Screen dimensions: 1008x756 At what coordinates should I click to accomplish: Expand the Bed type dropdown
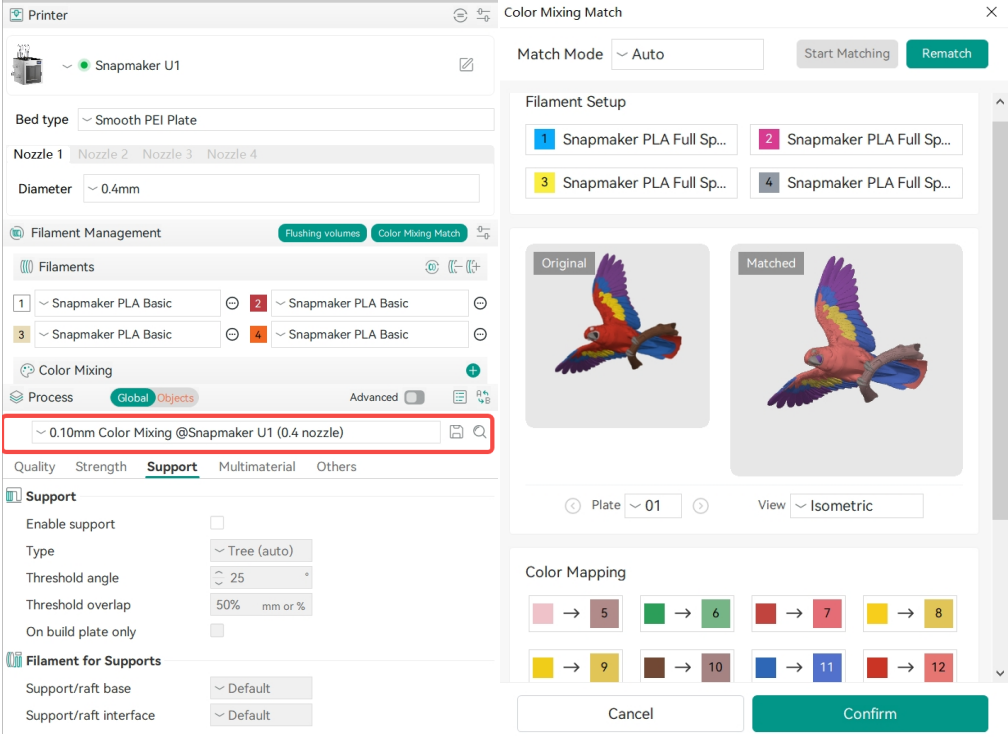coord(286,120)
